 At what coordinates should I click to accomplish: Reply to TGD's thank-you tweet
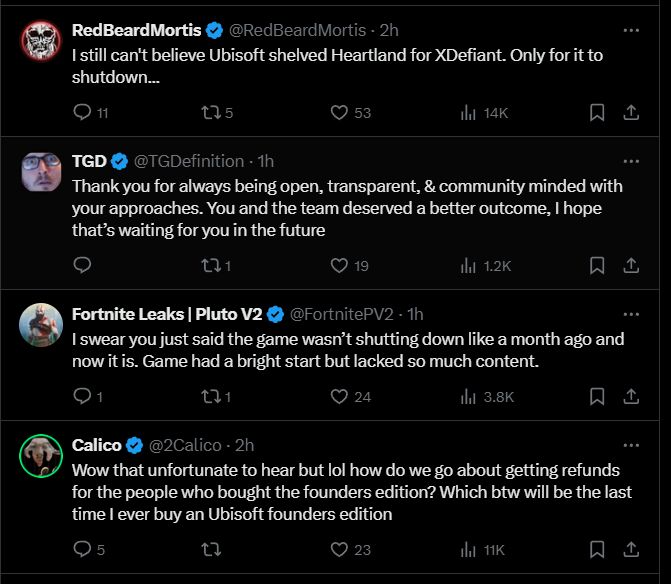82,265
